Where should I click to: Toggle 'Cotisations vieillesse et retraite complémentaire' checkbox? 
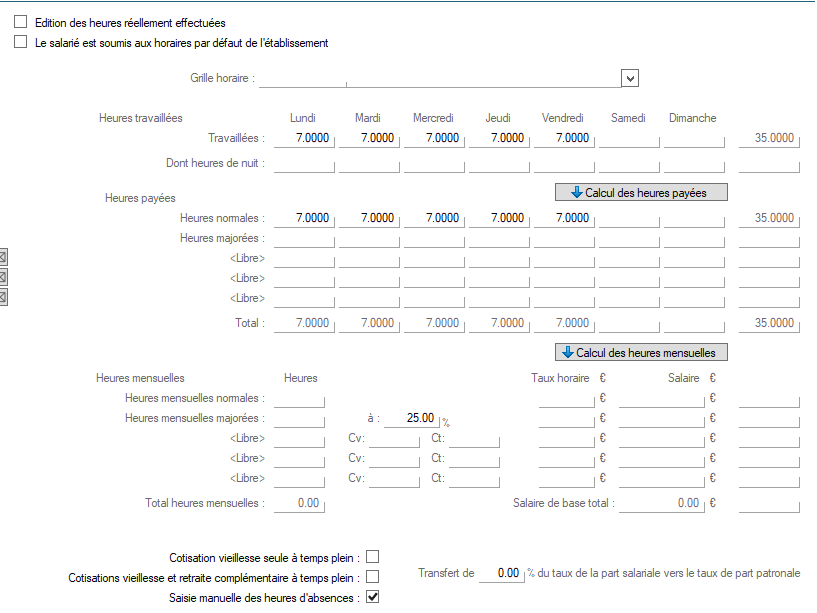(373, 577)
